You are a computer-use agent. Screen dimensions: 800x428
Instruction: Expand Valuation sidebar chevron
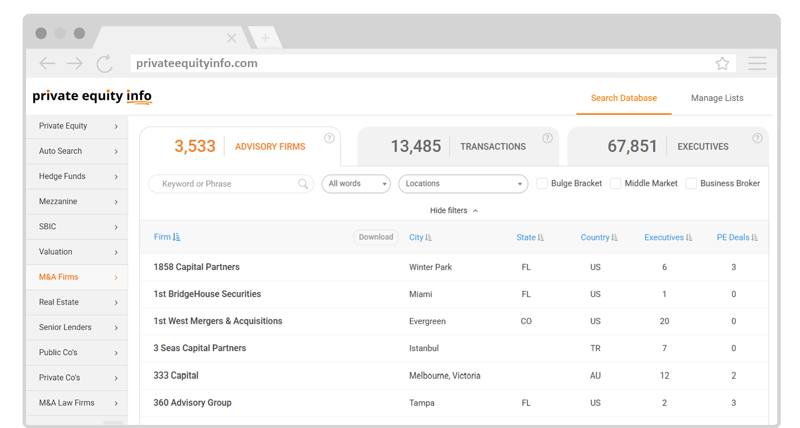[116, 253]
